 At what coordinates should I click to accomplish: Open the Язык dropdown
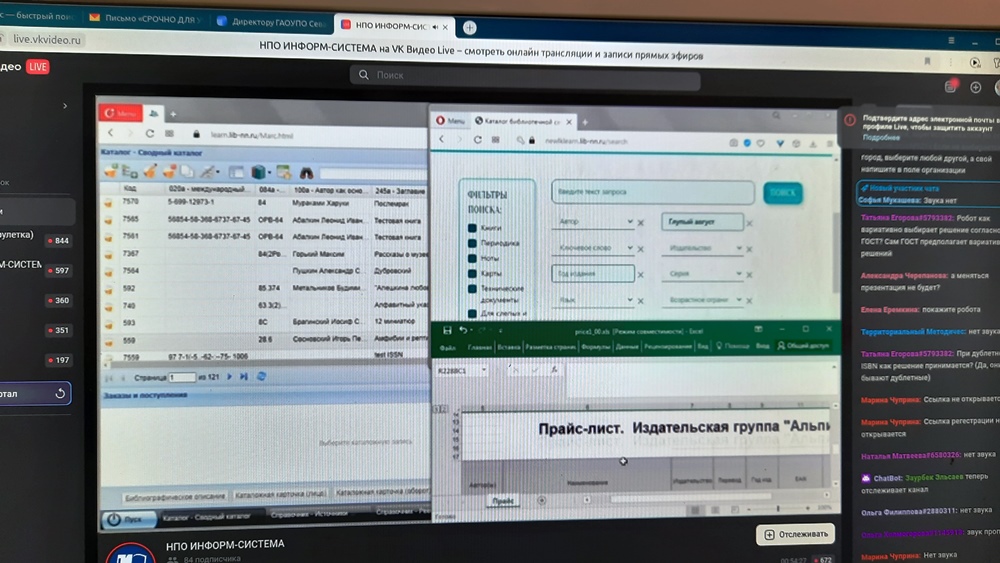629,300
